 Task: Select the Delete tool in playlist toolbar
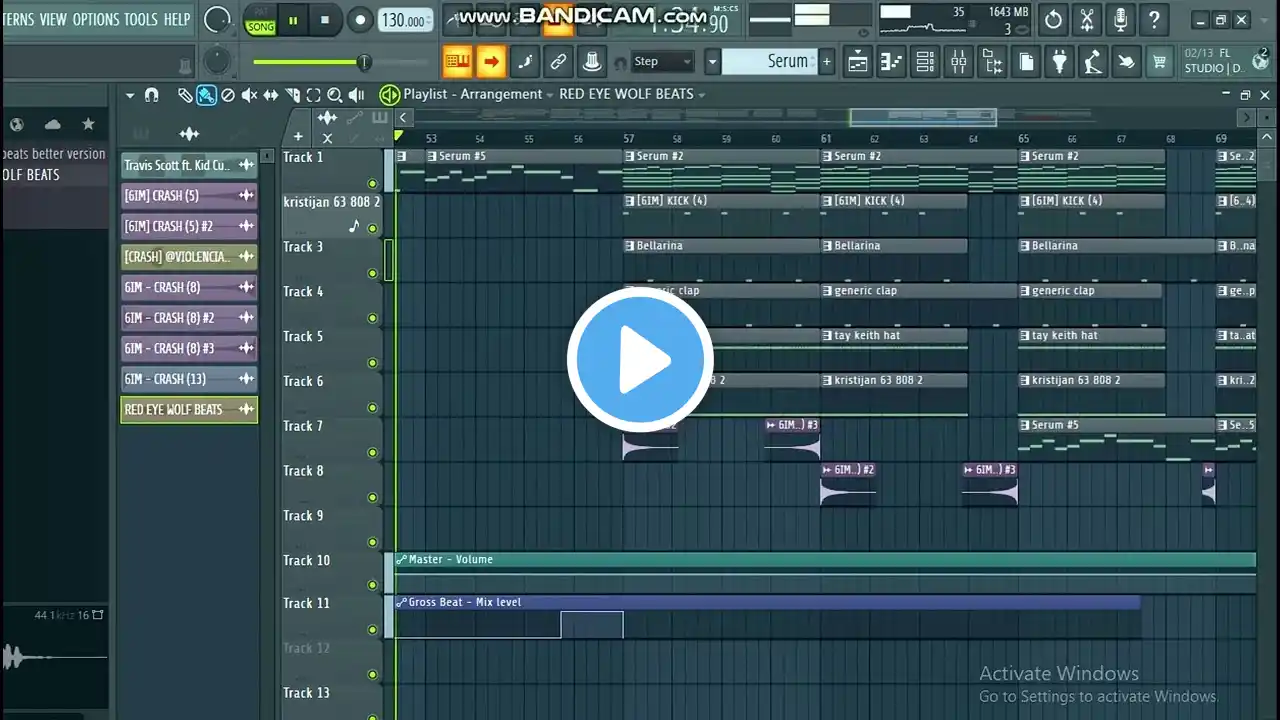(228, 95)
